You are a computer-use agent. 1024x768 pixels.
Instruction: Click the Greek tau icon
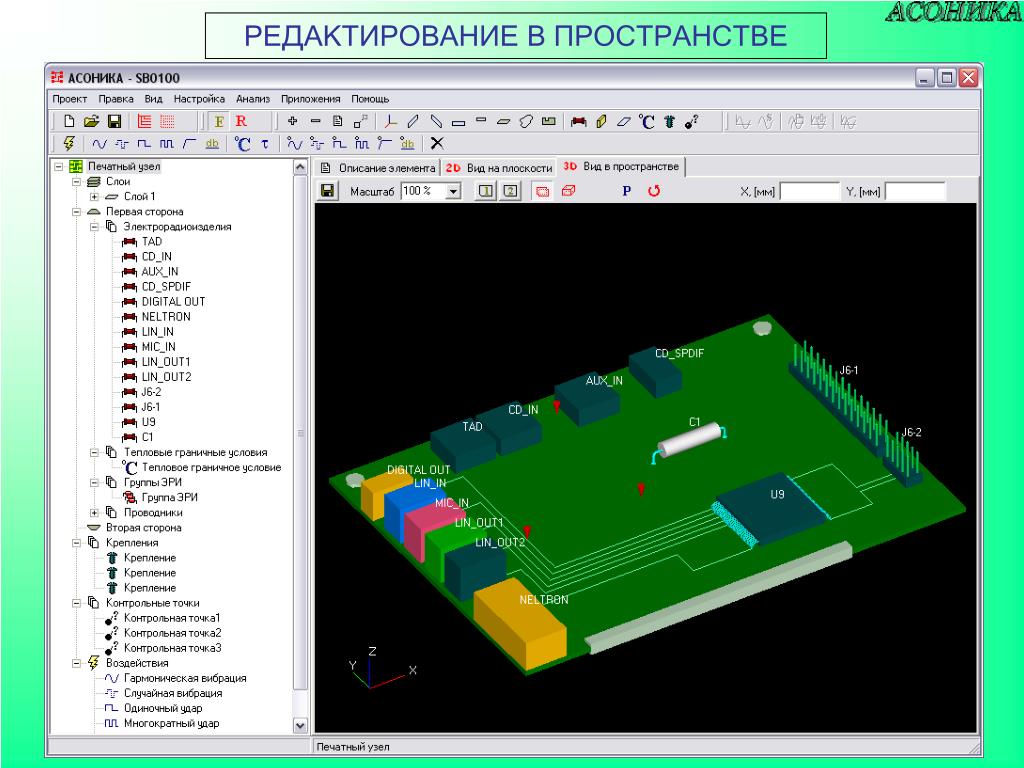pyautogui.click(x=265, y=144)
